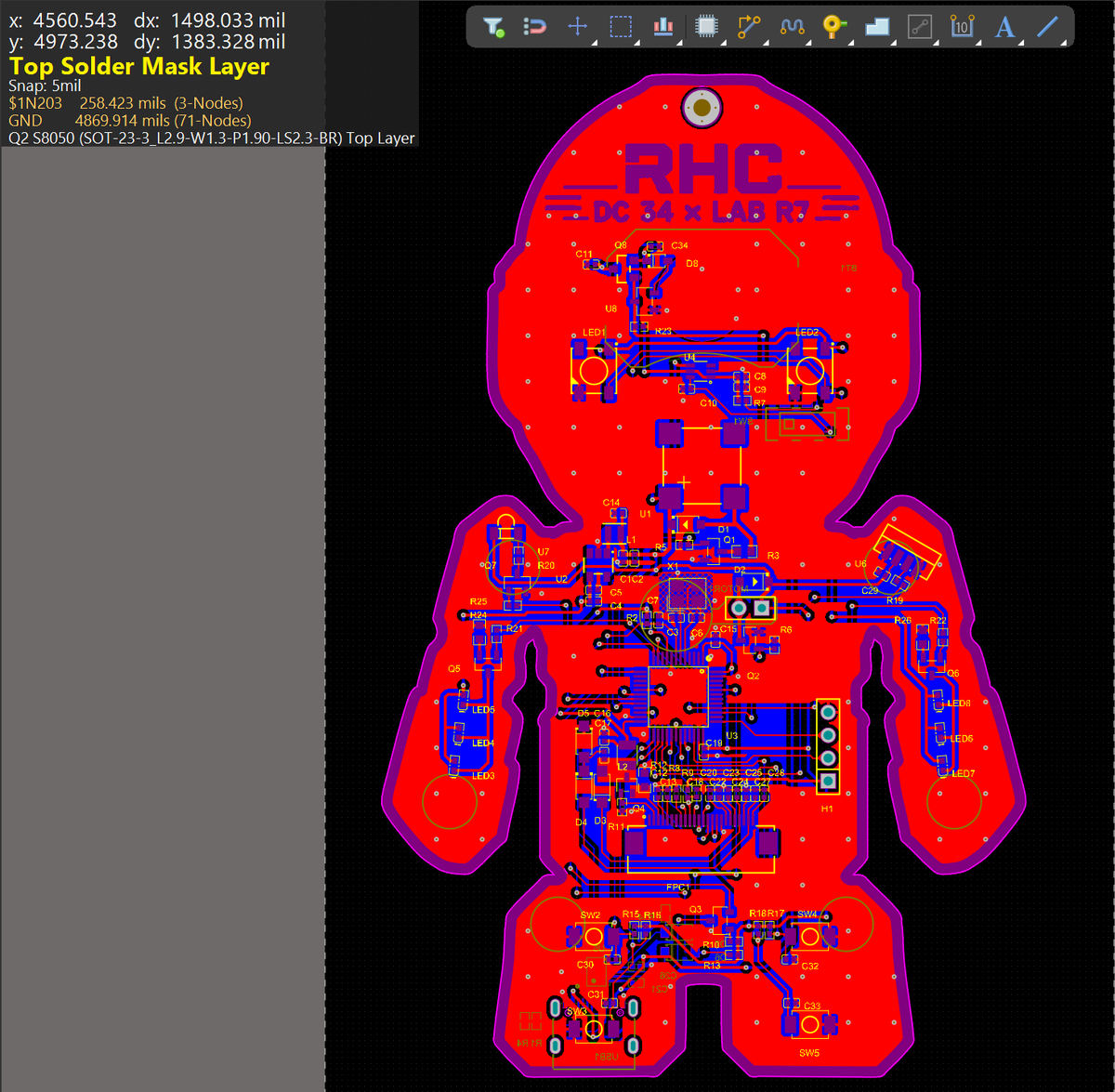
Task: Select the Place Via tool
Action: [834, 26]
